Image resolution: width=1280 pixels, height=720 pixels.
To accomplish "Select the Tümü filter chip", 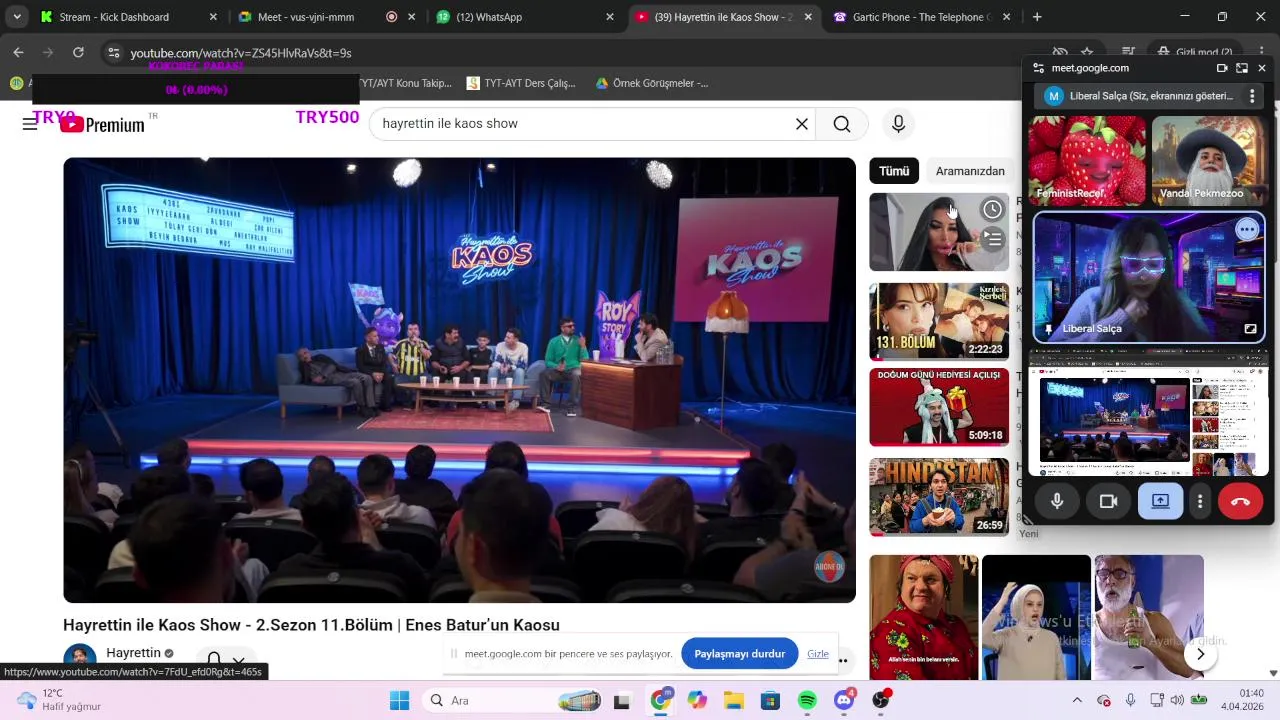I will click(894, 171).
